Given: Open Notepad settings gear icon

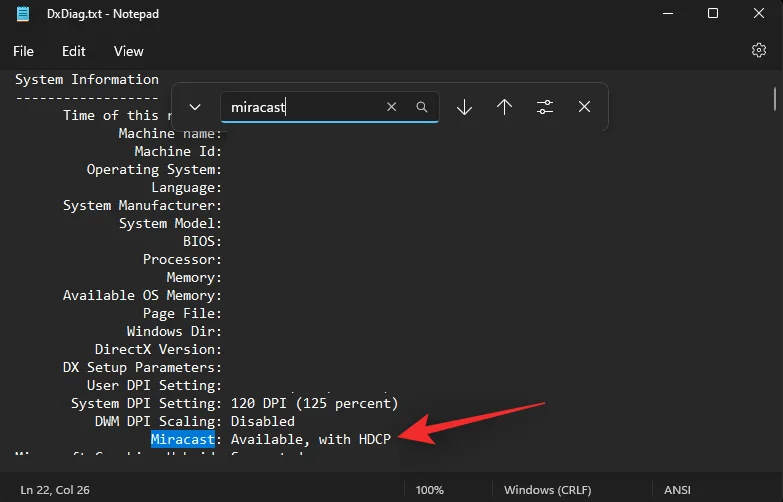Looking at the screenshot, I should click(x=759, y=50).
